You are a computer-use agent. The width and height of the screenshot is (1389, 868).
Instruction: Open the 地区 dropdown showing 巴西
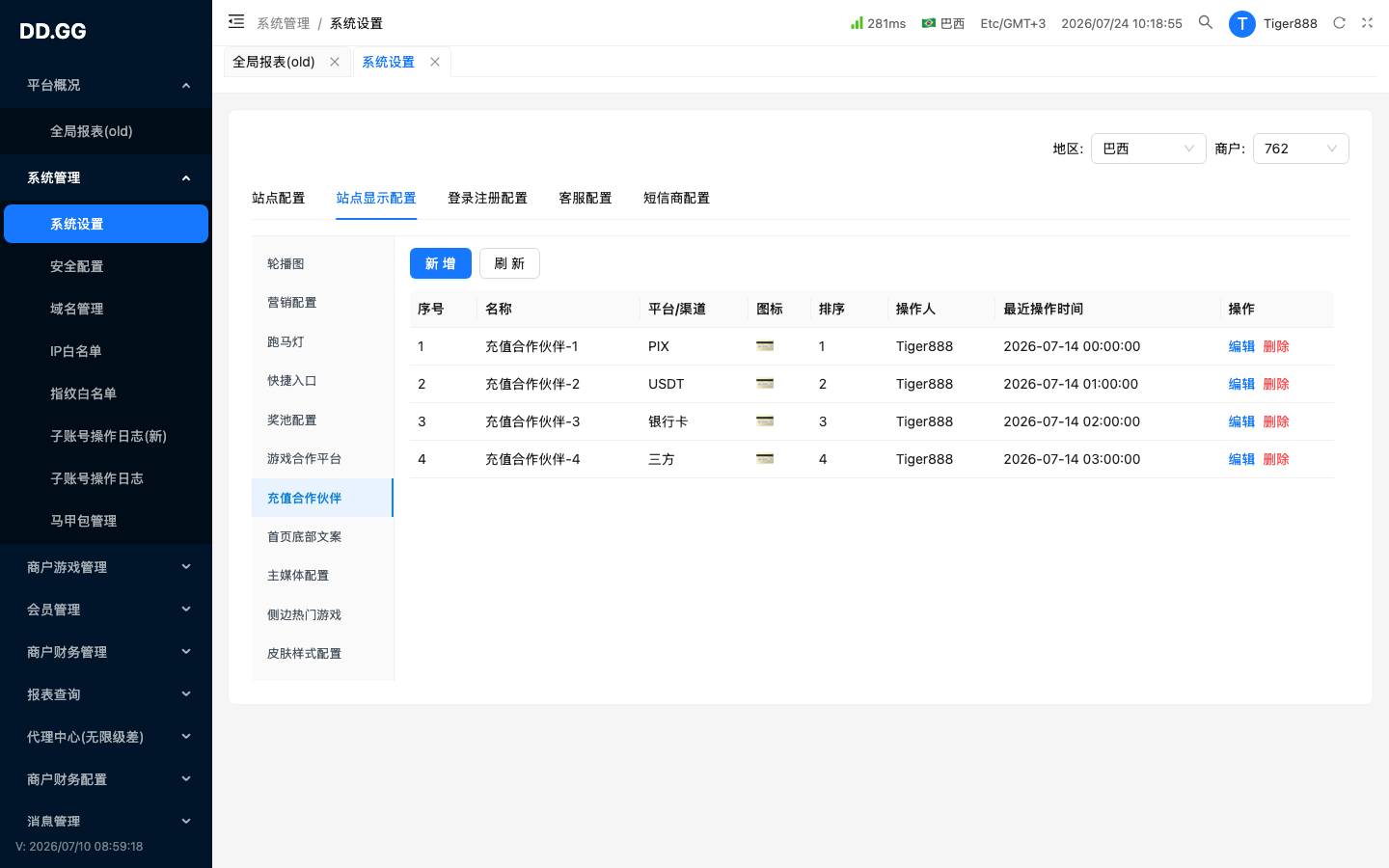(1148, 149)
